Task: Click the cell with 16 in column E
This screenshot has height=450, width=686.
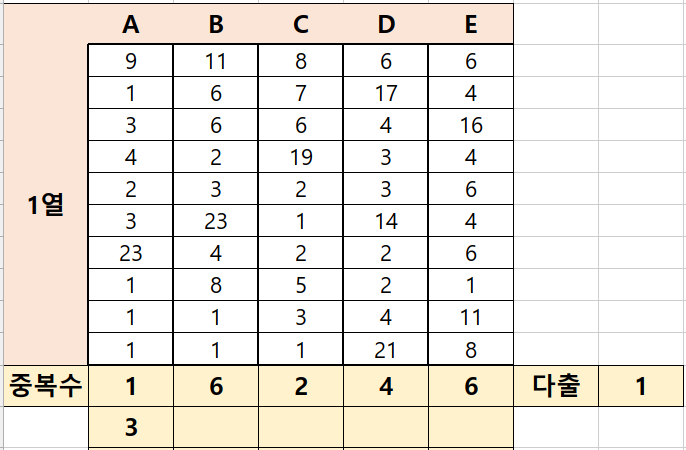Action: (471, 125)
